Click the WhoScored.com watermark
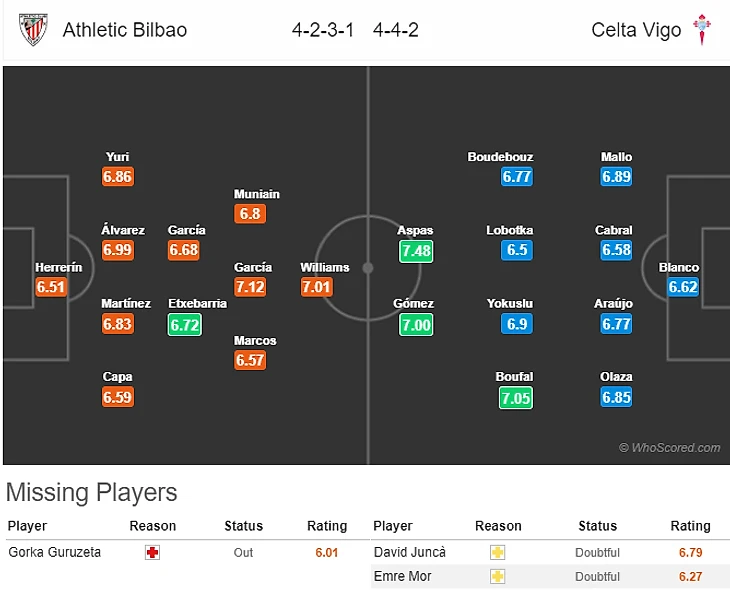Viewport: 730px width, 594px height. pyautogui.click(x=669, y=448)
